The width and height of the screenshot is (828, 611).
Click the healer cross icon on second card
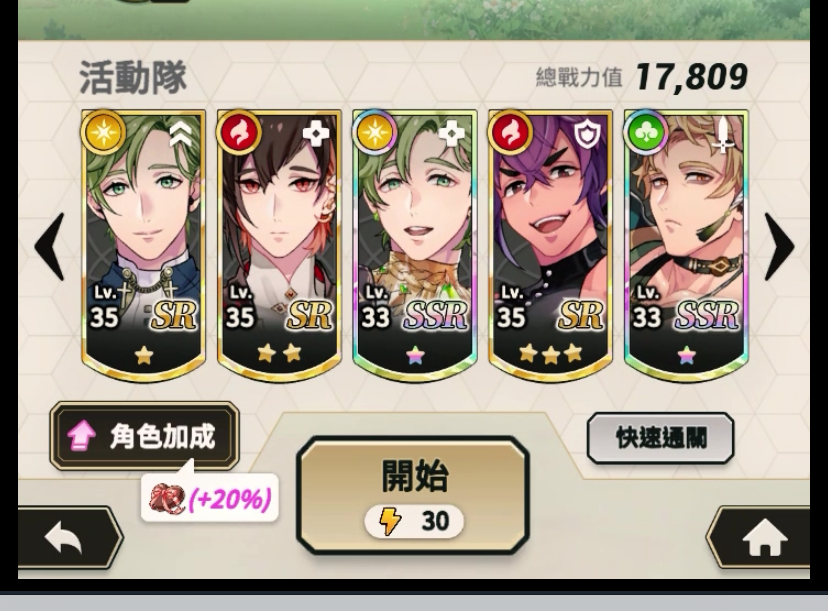point(315,135)
